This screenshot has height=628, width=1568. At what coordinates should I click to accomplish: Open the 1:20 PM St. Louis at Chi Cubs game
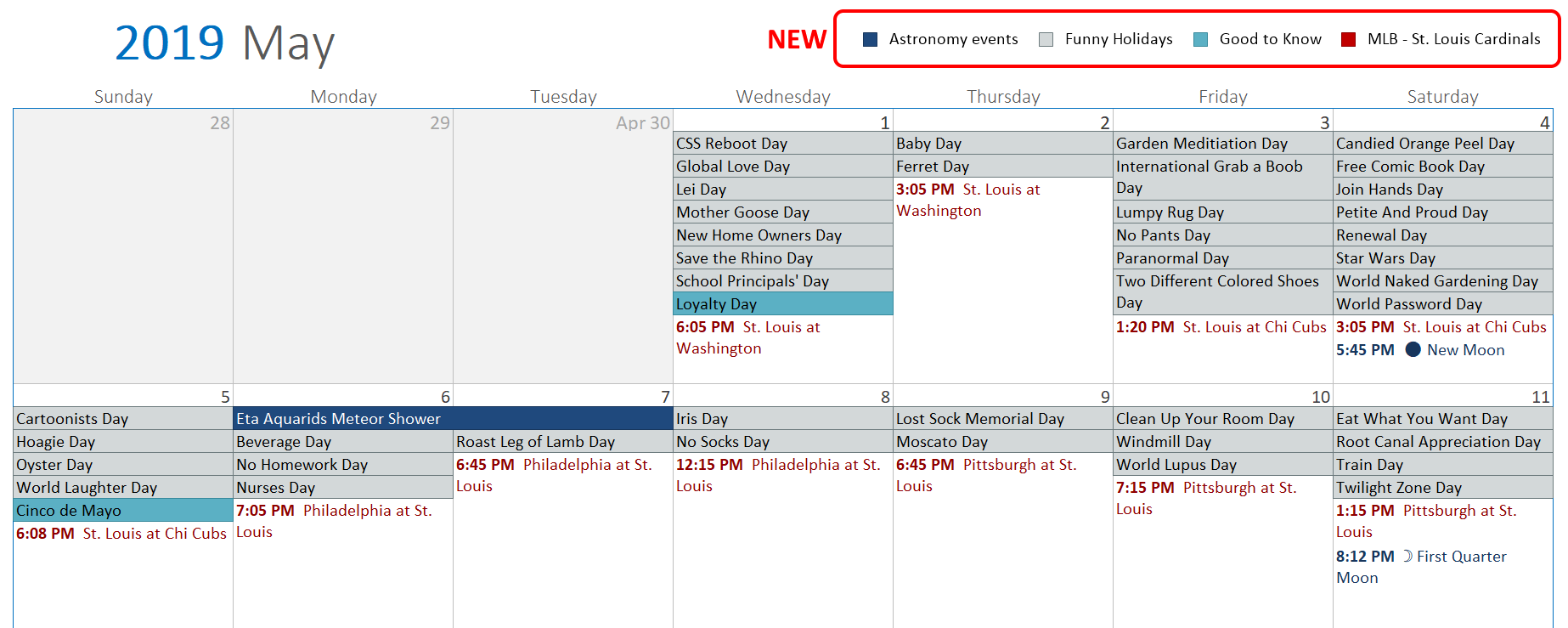coord(1222,326)
